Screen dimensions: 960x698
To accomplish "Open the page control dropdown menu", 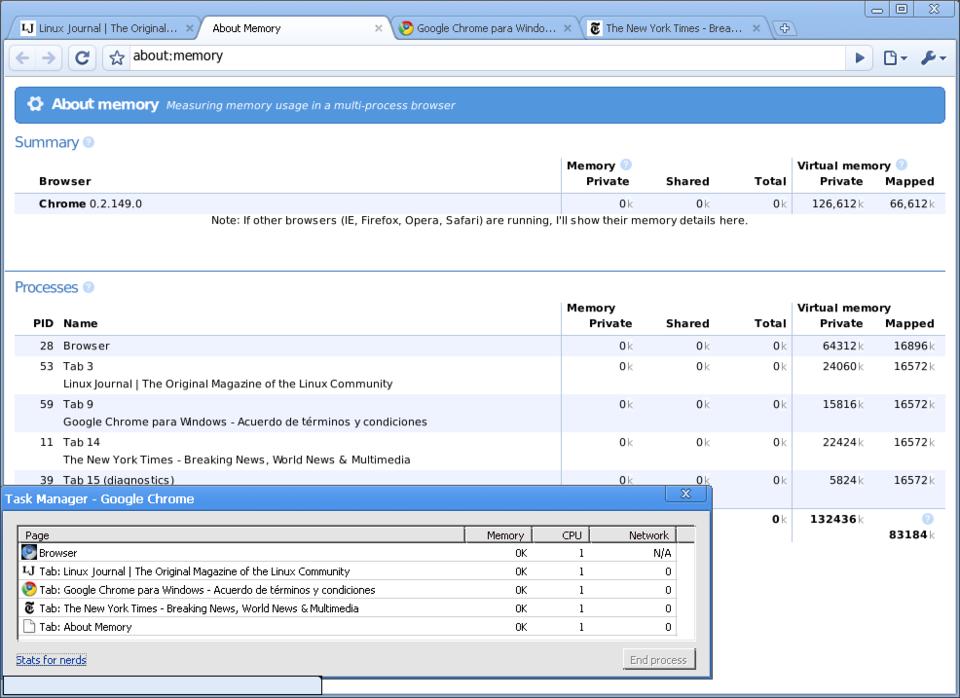I will coord(894,58).
